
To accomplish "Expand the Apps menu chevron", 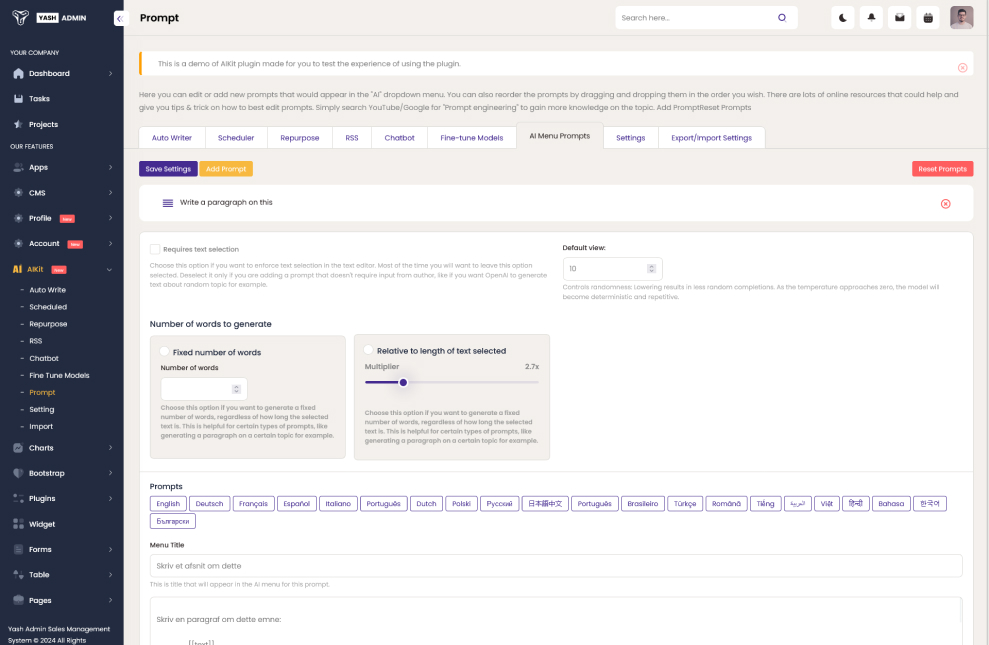I will 110,168.
